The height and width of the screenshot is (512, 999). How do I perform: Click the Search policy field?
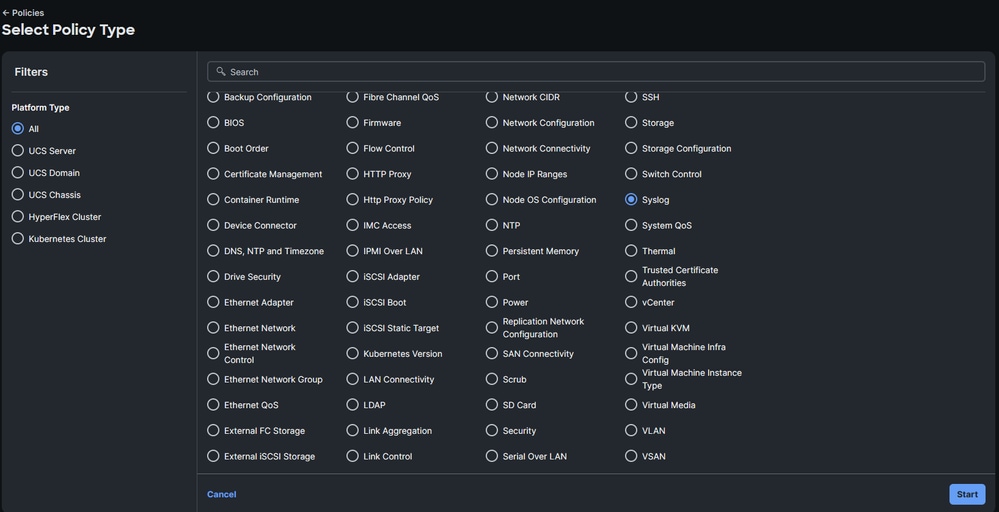click(x=596, y=71)
